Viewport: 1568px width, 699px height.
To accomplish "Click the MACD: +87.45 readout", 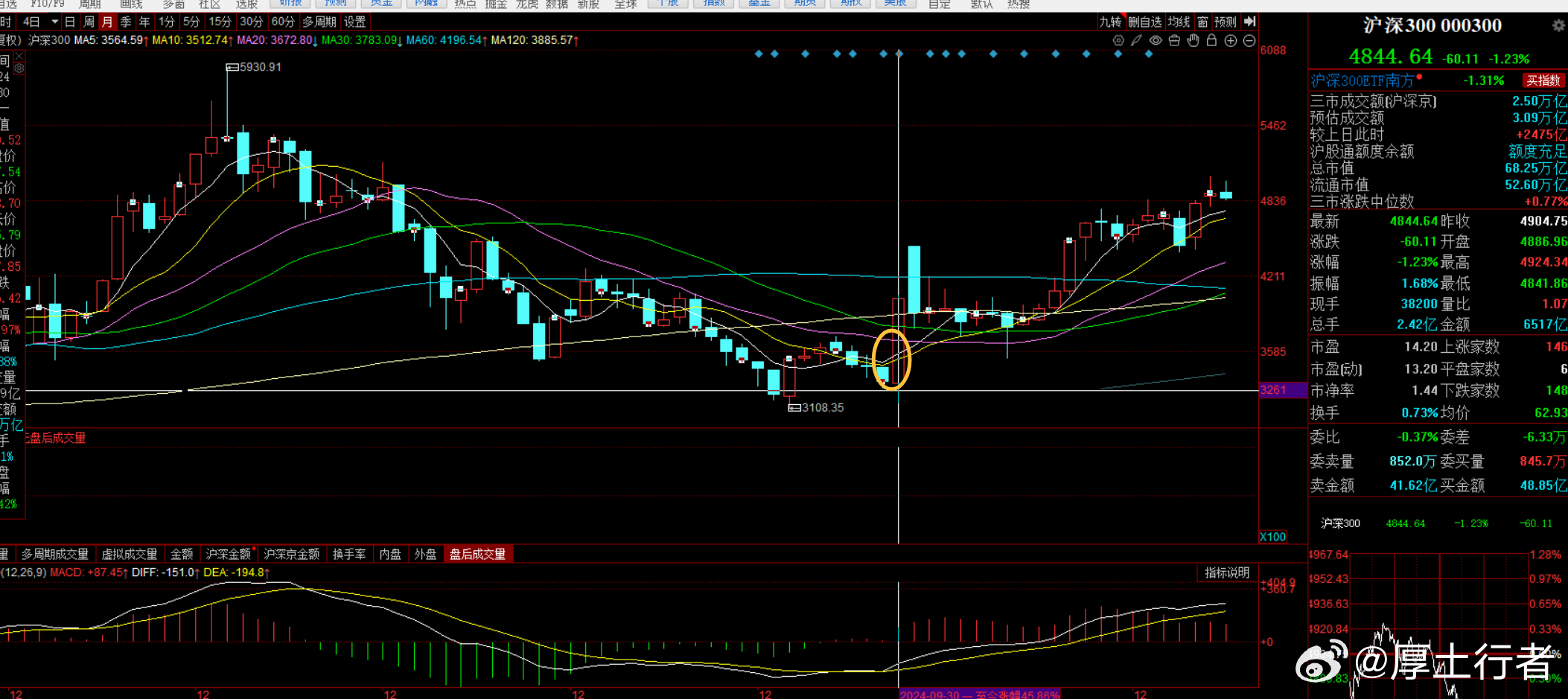I will (x=89, y=572).
